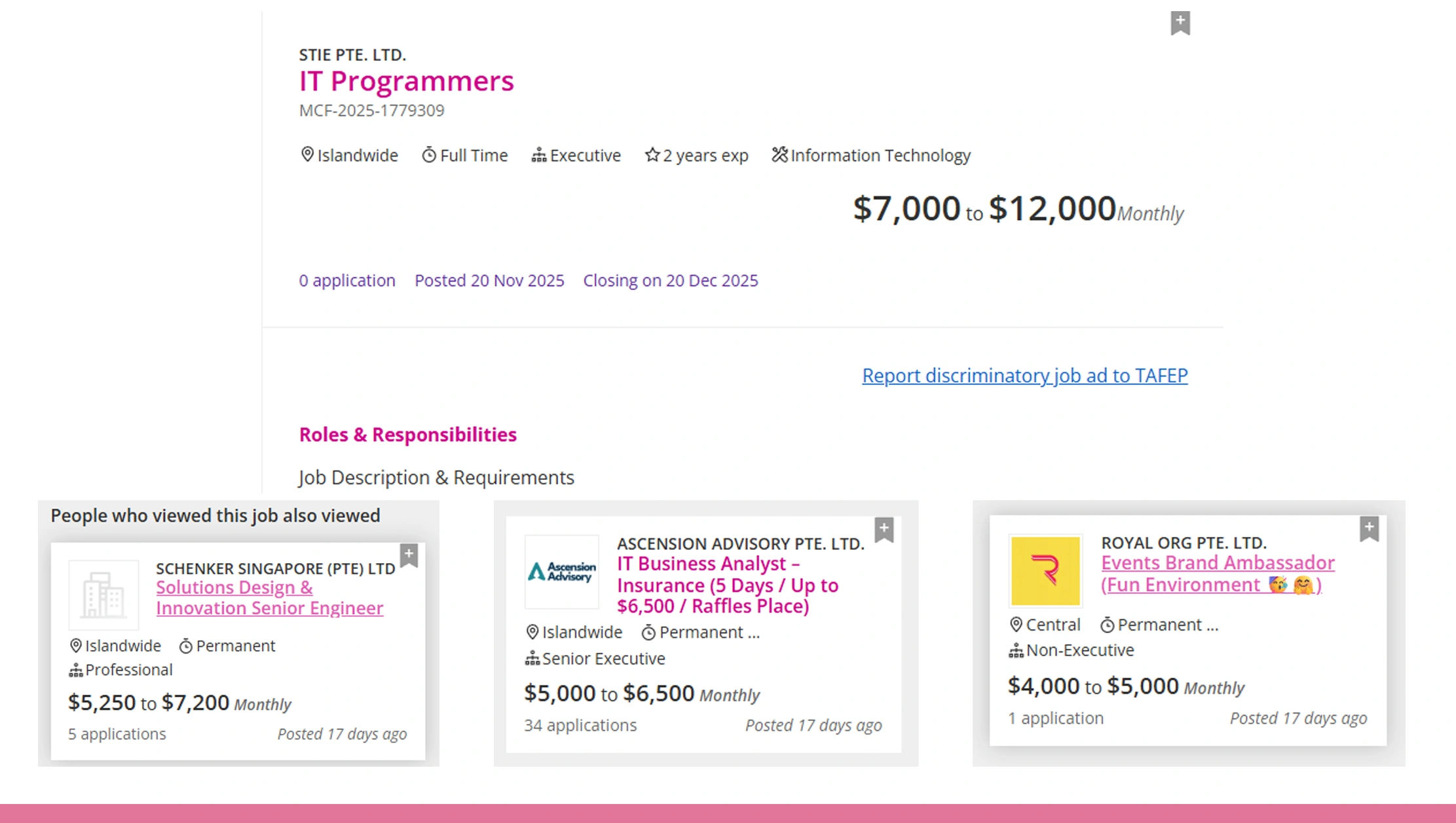Save Schenker Singapore job with bookmark icon
1456x823 pixels.
click(x=409, y=556)
